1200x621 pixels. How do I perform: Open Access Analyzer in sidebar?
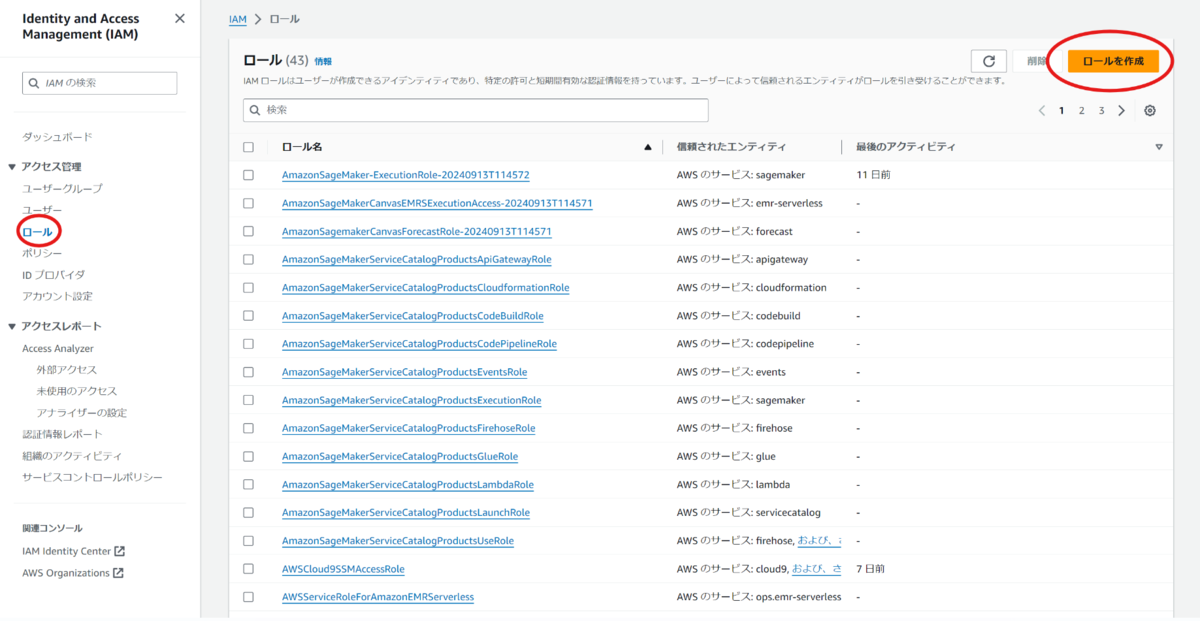(x=58, y=348)
